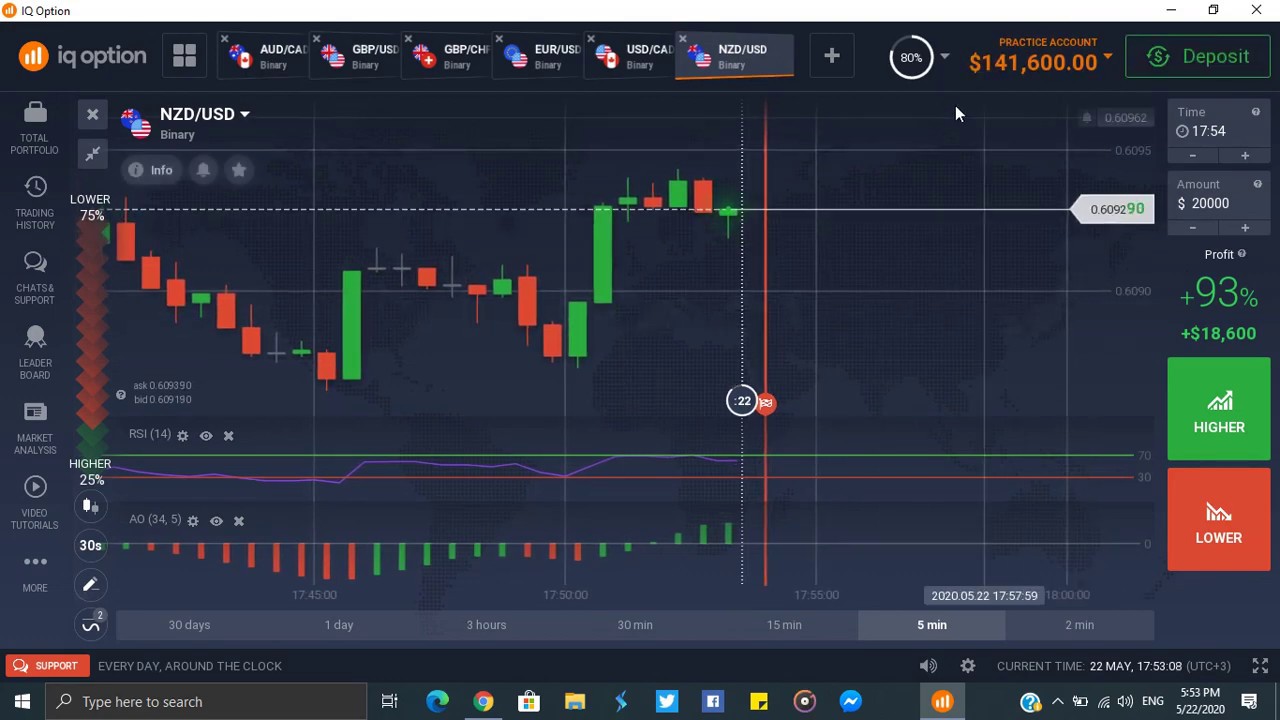Viewport: 1280px width, 720px height.
Task: Collapse chart with shrink arrows icon
Action: coord(92,154)
